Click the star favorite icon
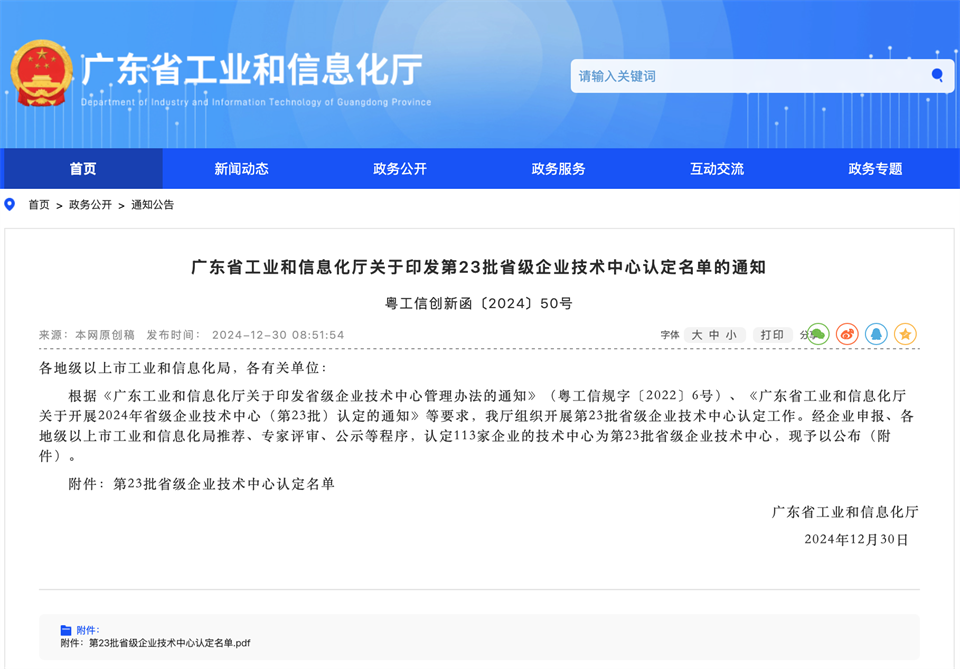The height and width of the screenshot is (669, 960). [x=905, y=334]
